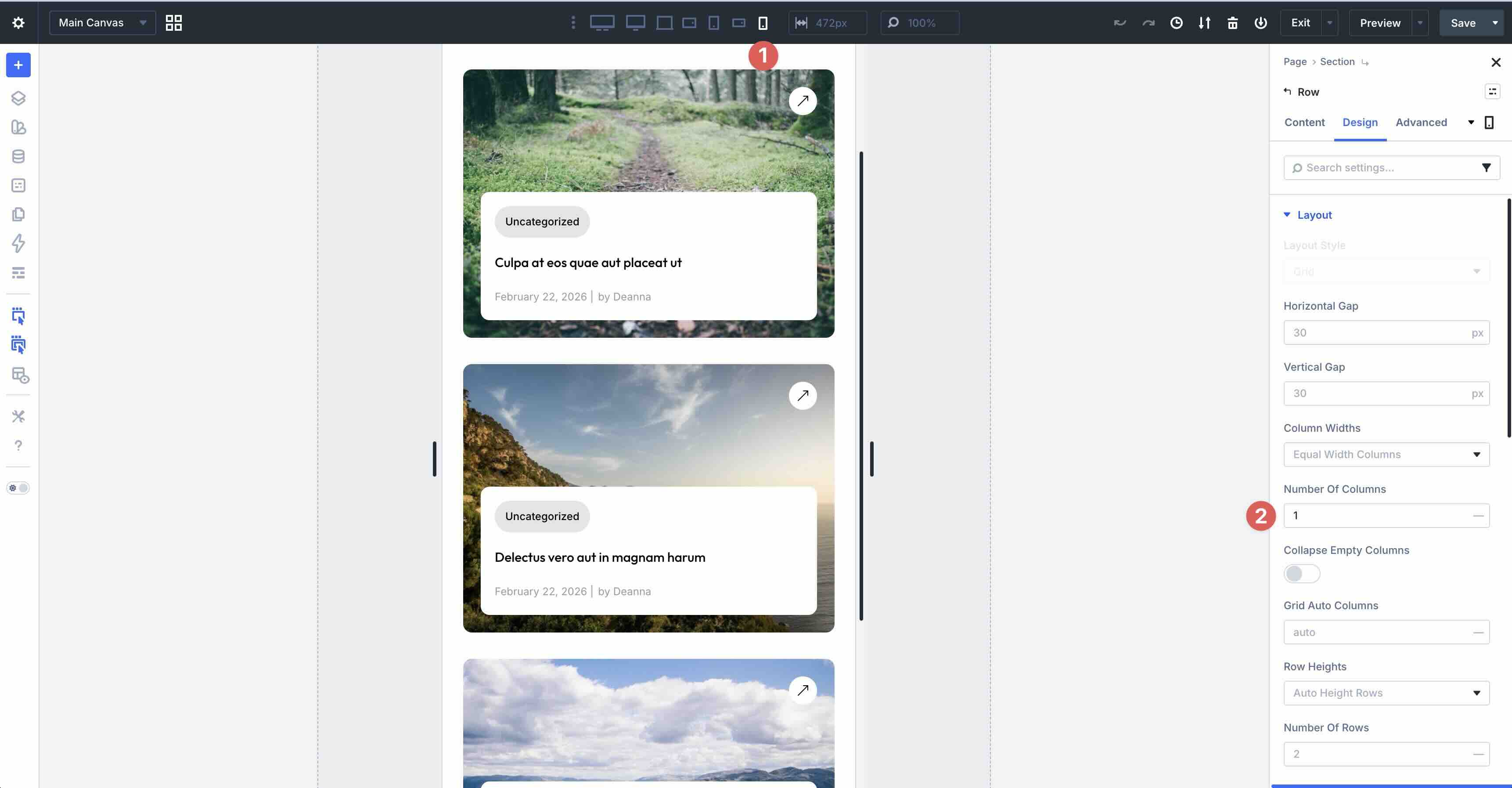Open the structure layers panel icon
Viewport: 1512px width, 788px height.
click(x=18, y=98)
